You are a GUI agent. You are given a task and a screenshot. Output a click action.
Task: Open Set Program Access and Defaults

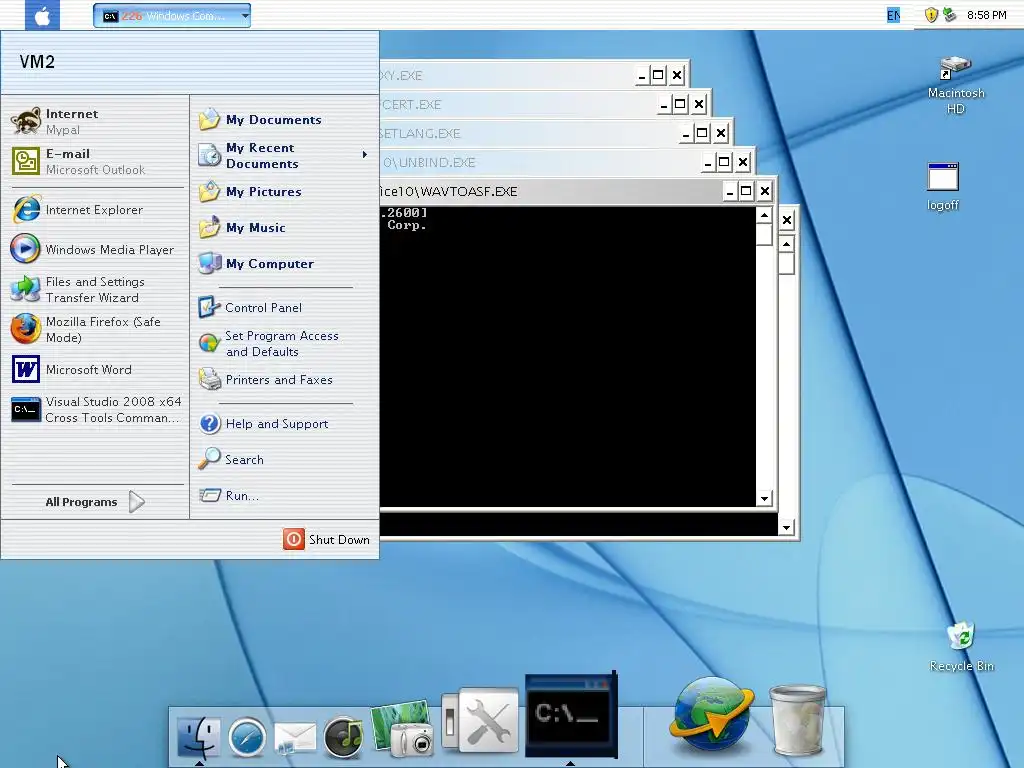click(x=270, y=344)
